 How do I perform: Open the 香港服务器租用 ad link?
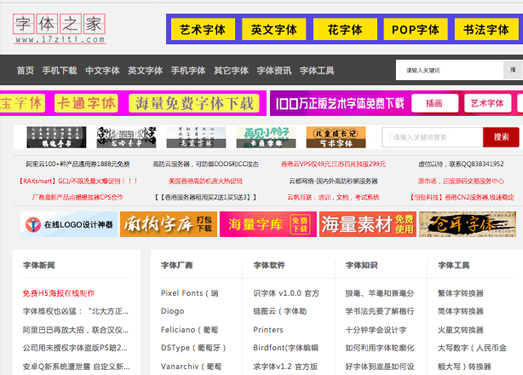tap(205, 197)
